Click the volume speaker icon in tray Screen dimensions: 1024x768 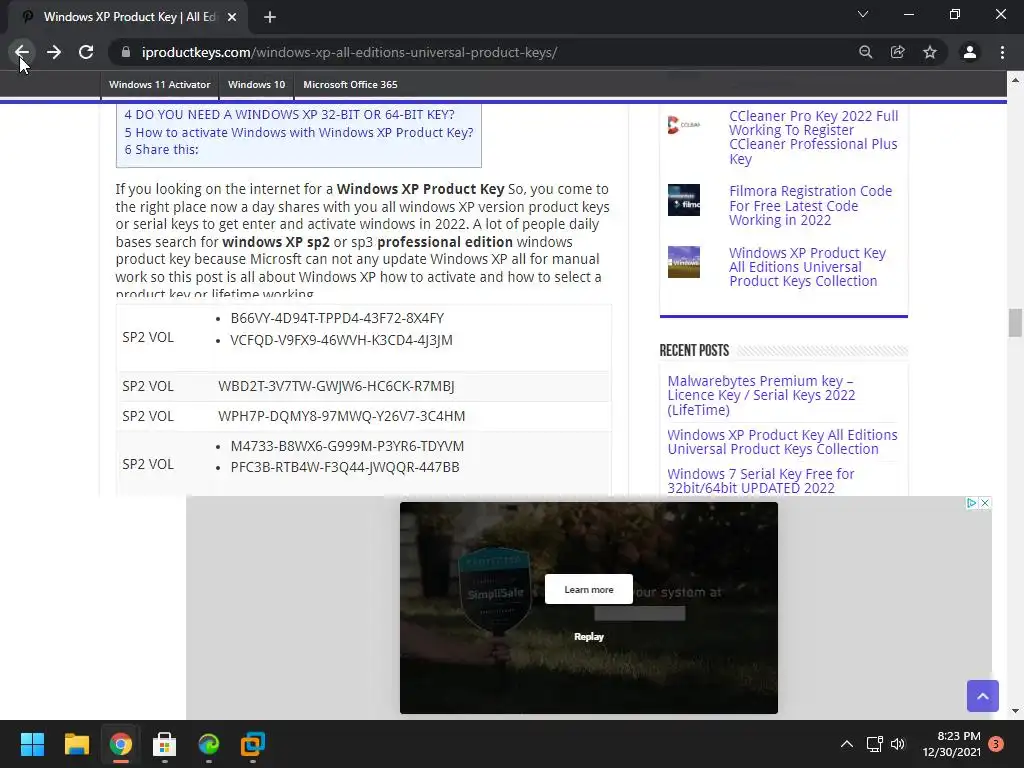(x=899, y=744)
